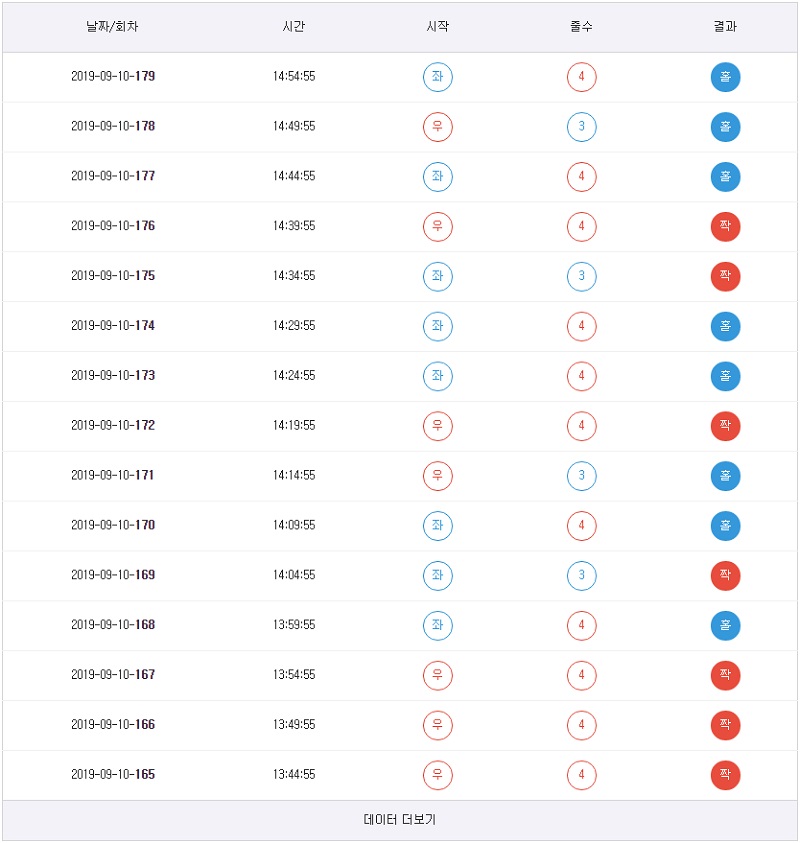Click the line count 4 circle in round 173
This screenshot has height=843, width=800.
[x=581, y=376]
